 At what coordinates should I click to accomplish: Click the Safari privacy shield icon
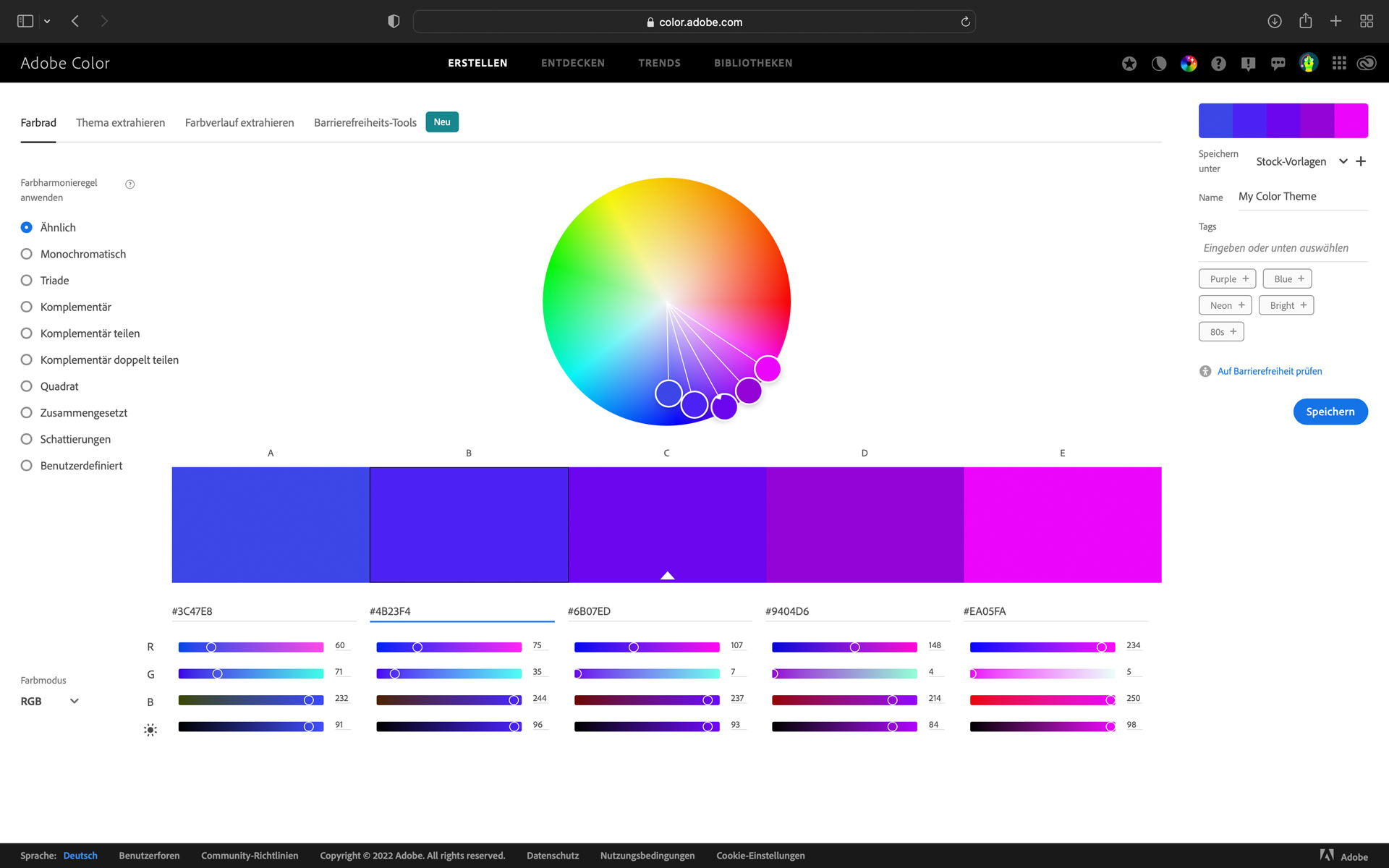(x=394, y=22)
